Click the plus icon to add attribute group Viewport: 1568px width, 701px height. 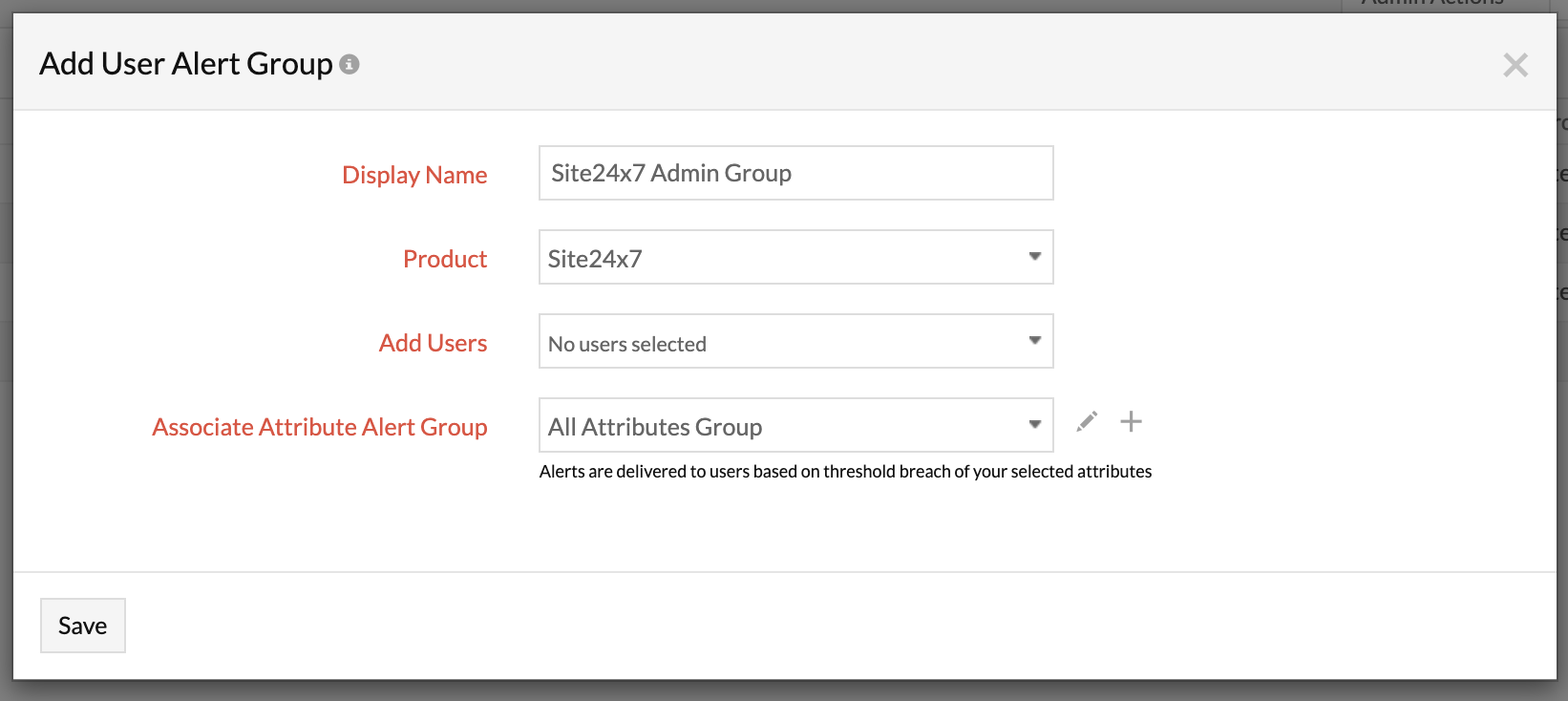(x=1131, y=422)
